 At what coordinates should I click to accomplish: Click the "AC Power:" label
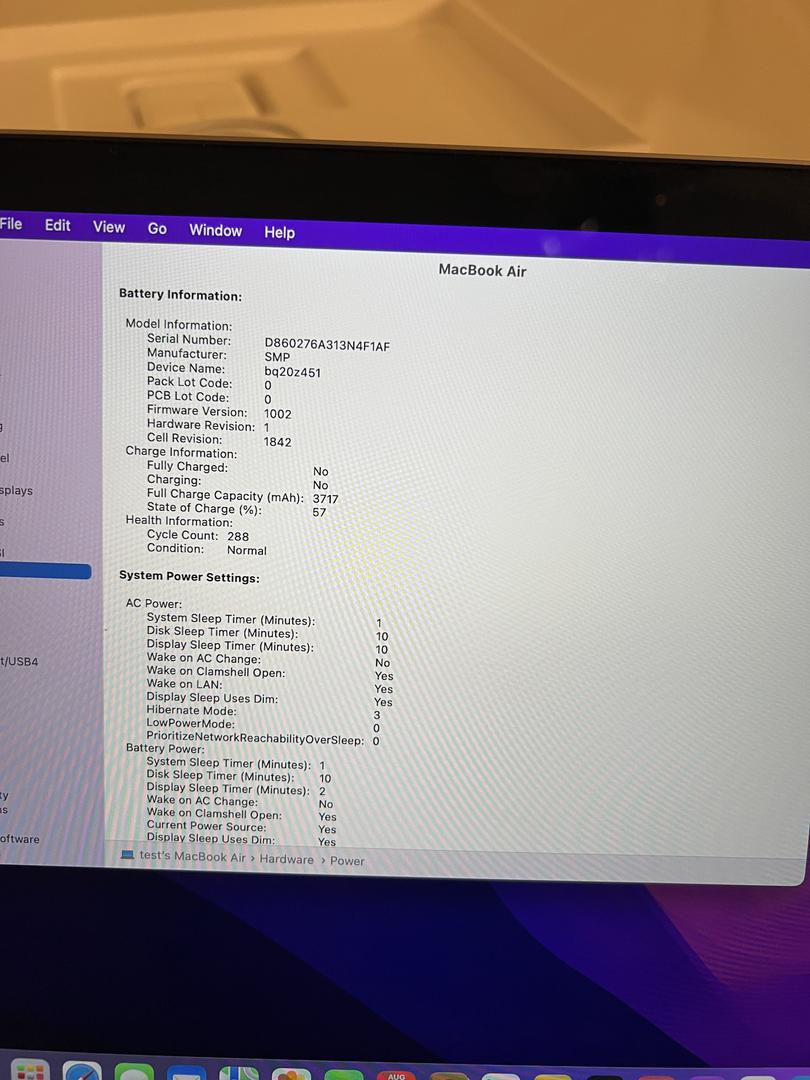pyautogui.click(x=154, y=603)
